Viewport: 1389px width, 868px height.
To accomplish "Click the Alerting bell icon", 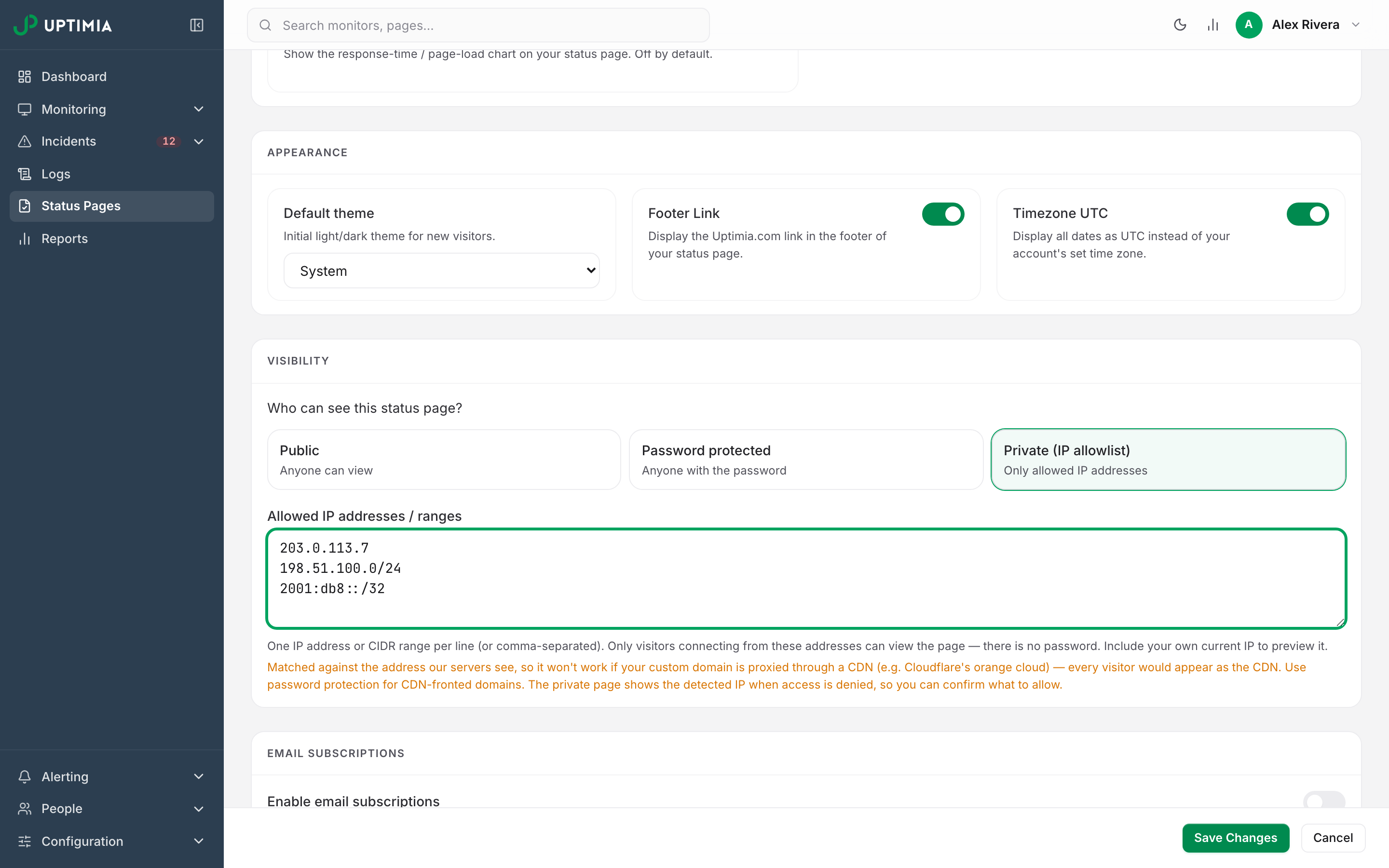I will pos(24,777).
